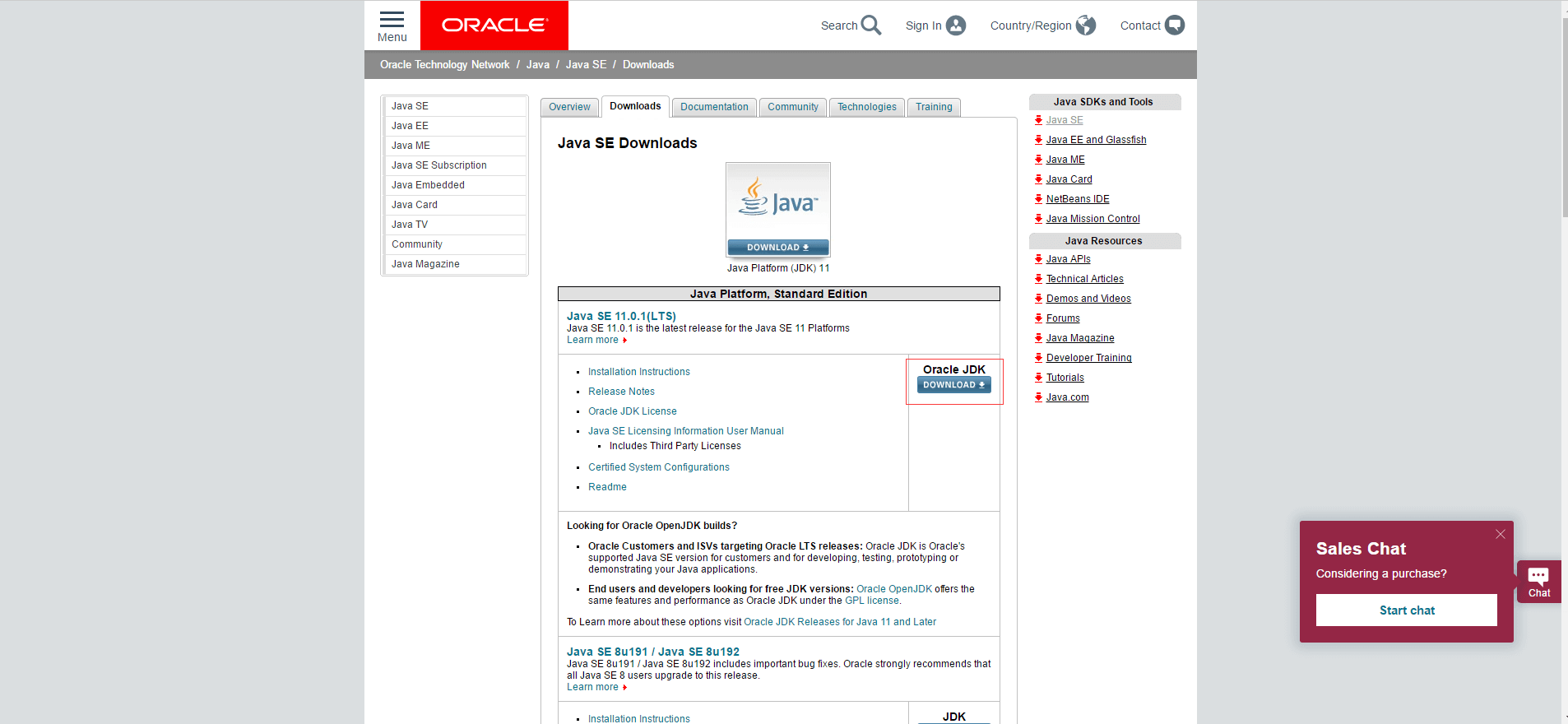The height and width of the screenshot is (724, 1568).
Task: Open the Training tab
Action: [934, 107]
